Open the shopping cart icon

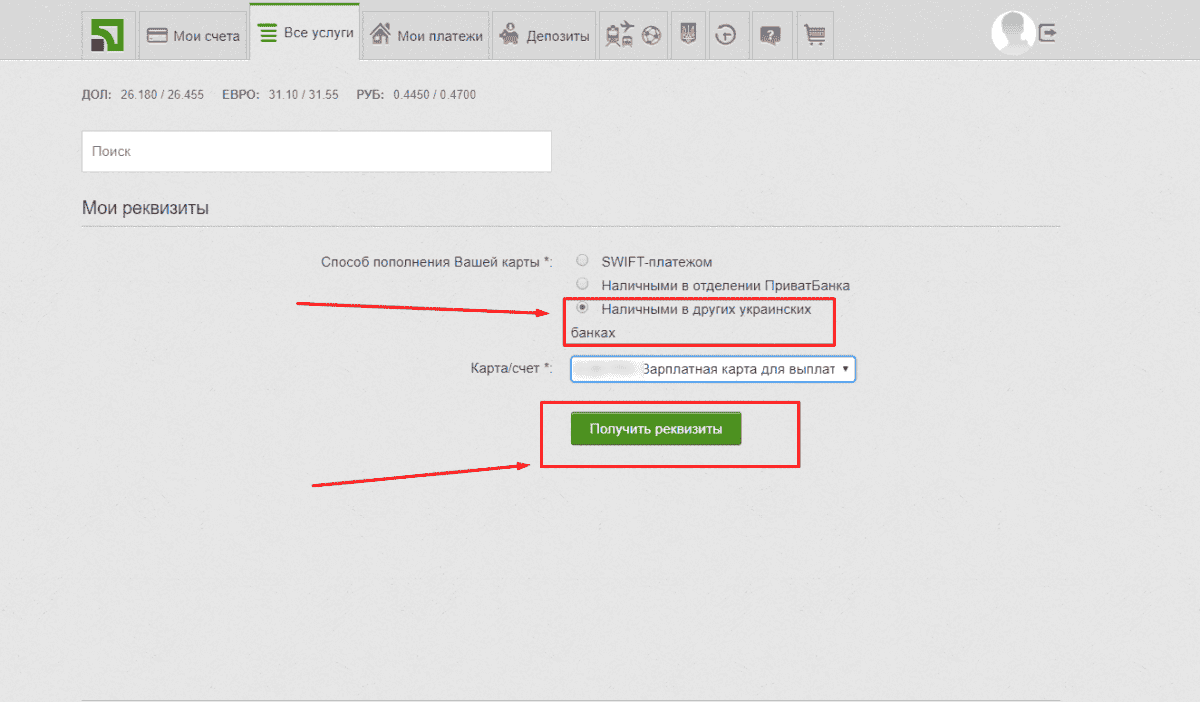point(815,35)
